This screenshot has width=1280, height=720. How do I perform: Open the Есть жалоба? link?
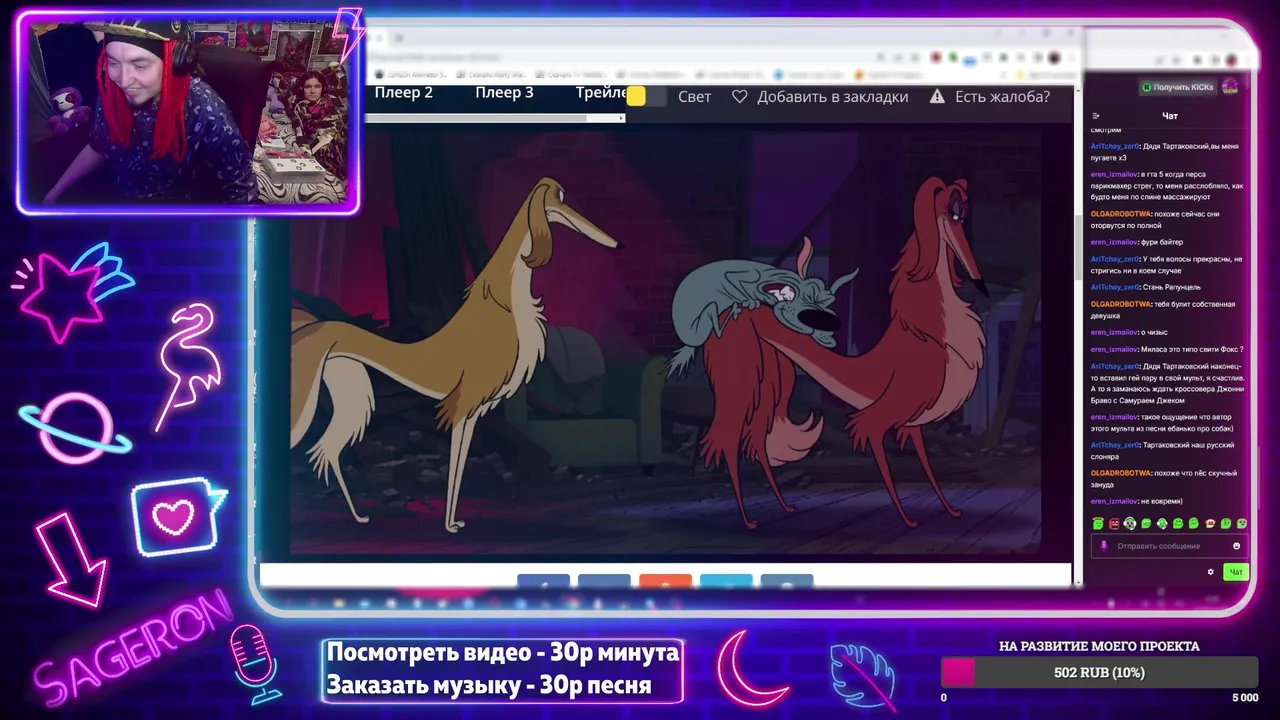1002,97
